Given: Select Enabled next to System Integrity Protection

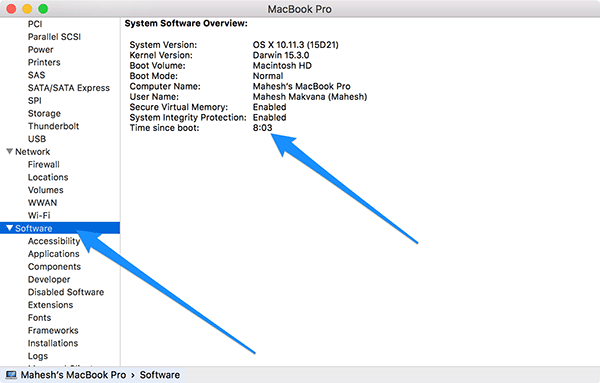Looking at the screenshot, I should 269,117.
